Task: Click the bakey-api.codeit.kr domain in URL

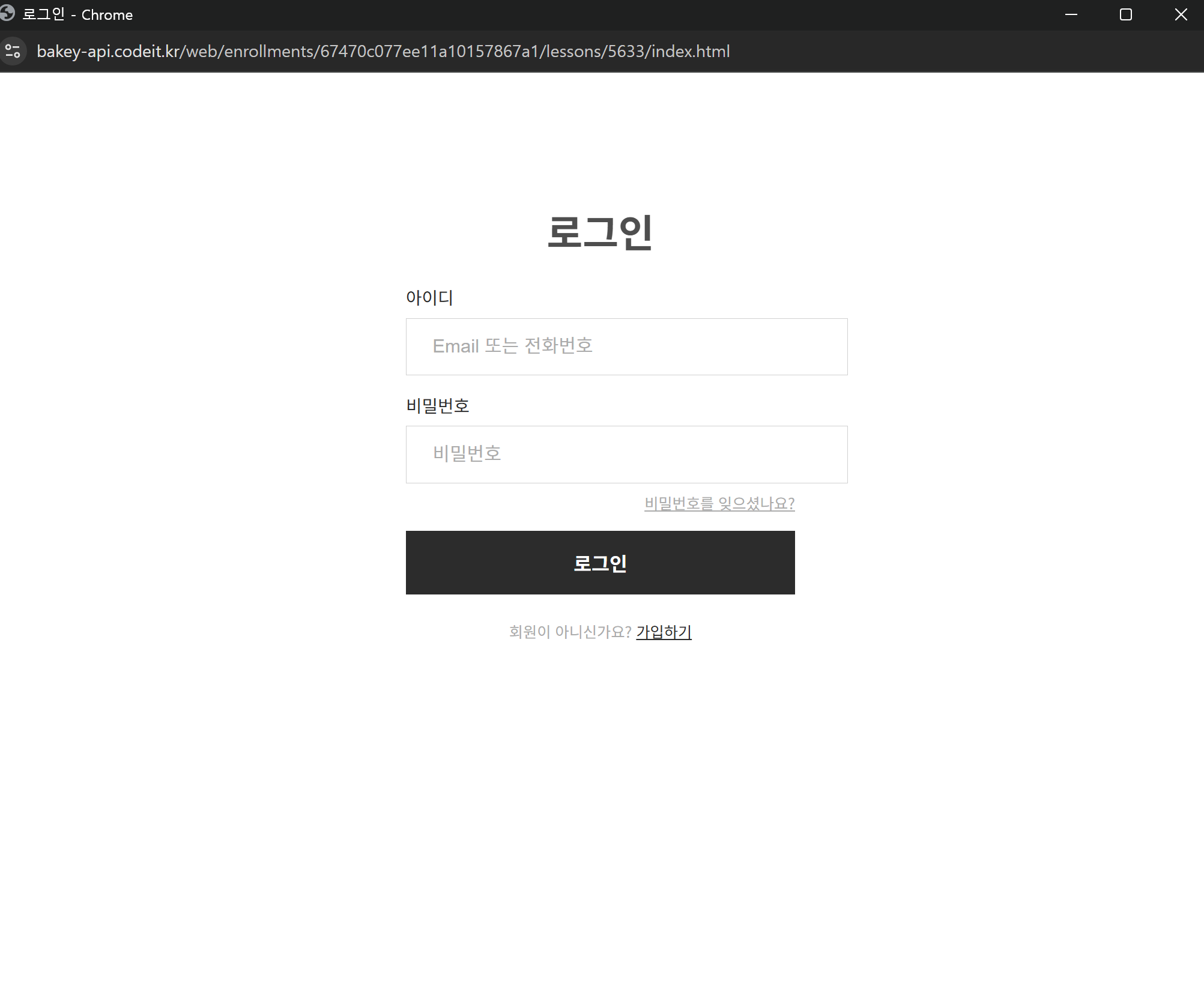Action: click(x=108, y=52)
